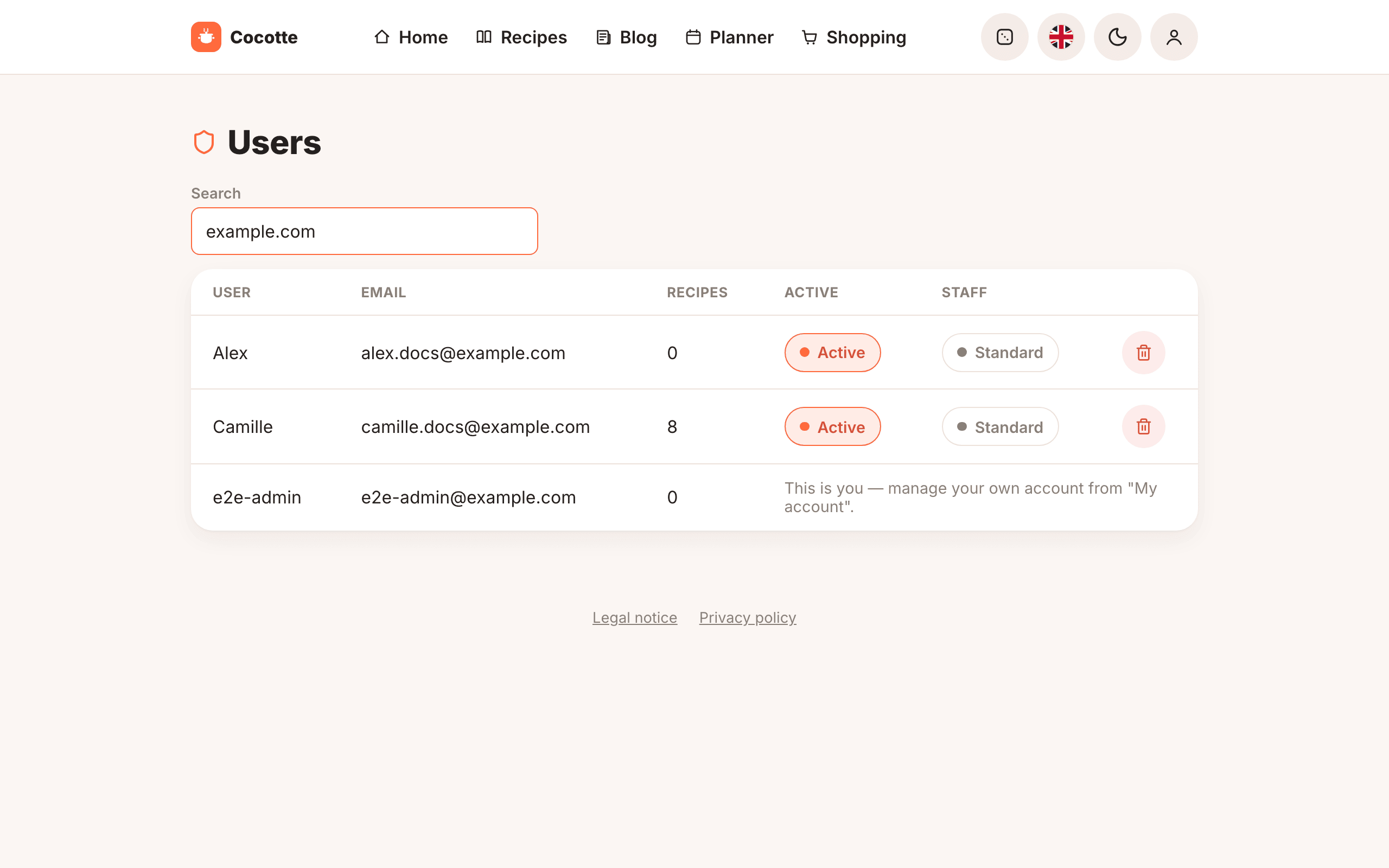Click the USER column header
The width and height of the screenshot is (1389, 868).
[x=232, y=292]
